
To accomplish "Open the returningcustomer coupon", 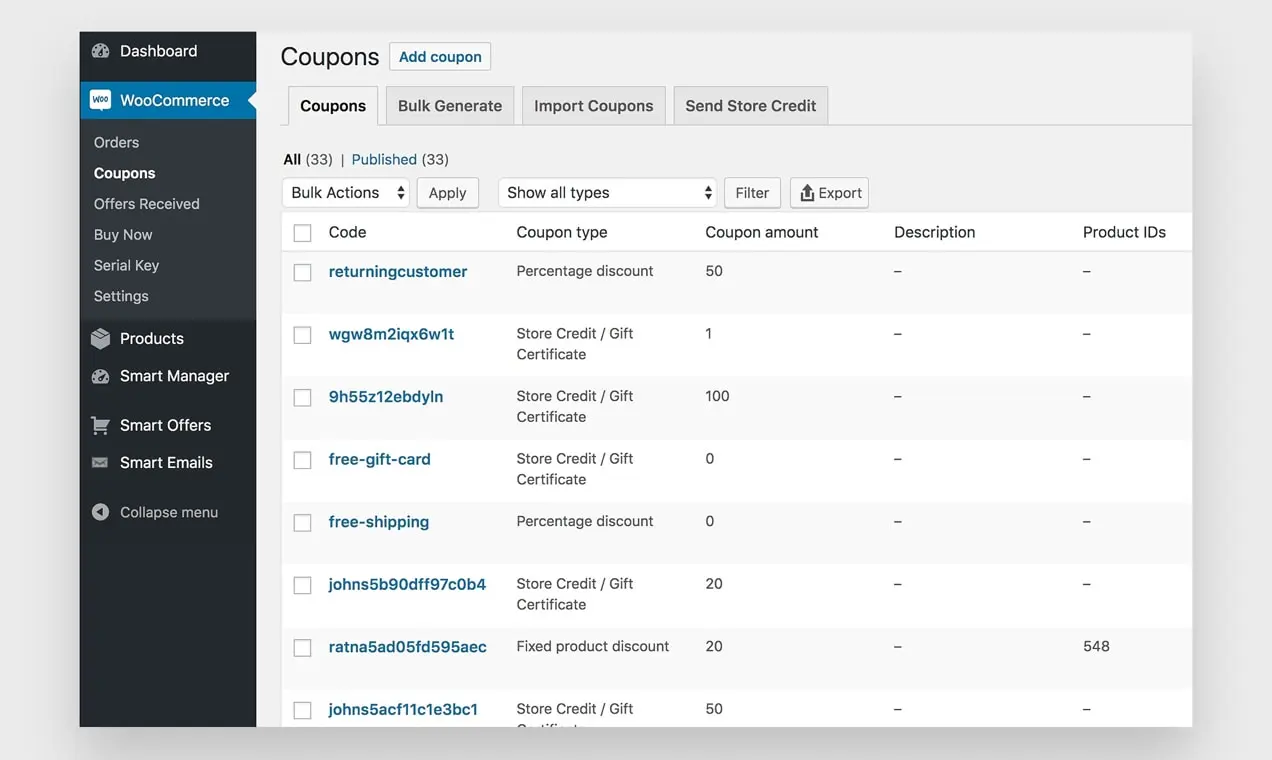I will coord(398,272).
